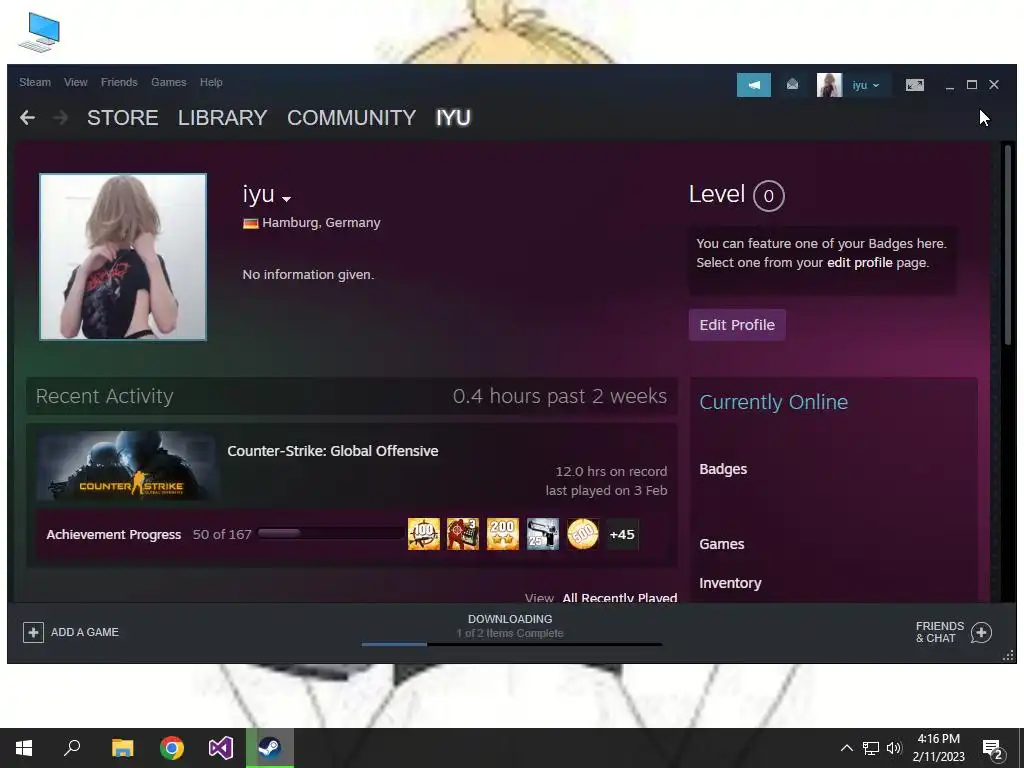Click the large profile avatar picture
Viewport: 1024px width, 768px height.
click(123, 257)
